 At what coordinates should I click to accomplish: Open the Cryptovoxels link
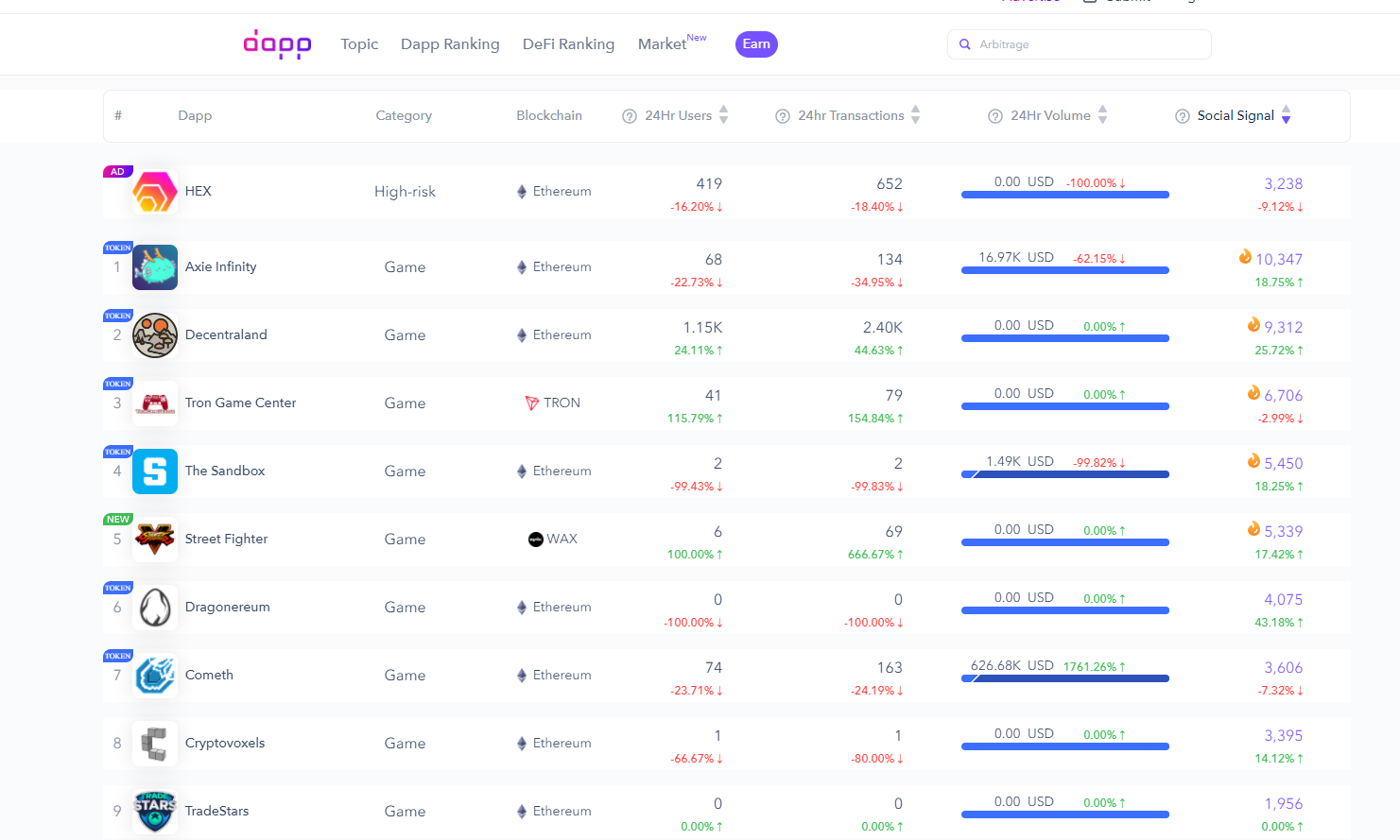225,743
